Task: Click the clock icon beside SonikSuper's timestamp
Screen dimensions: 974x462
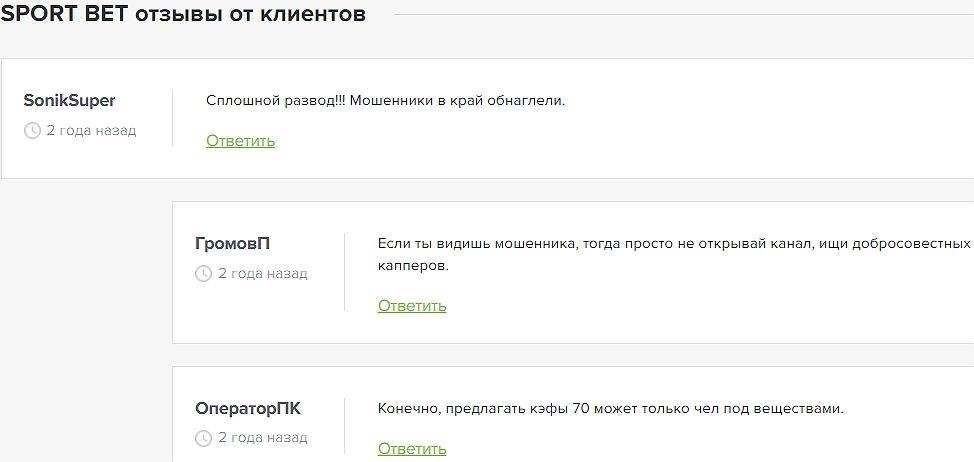Action: 32,131
